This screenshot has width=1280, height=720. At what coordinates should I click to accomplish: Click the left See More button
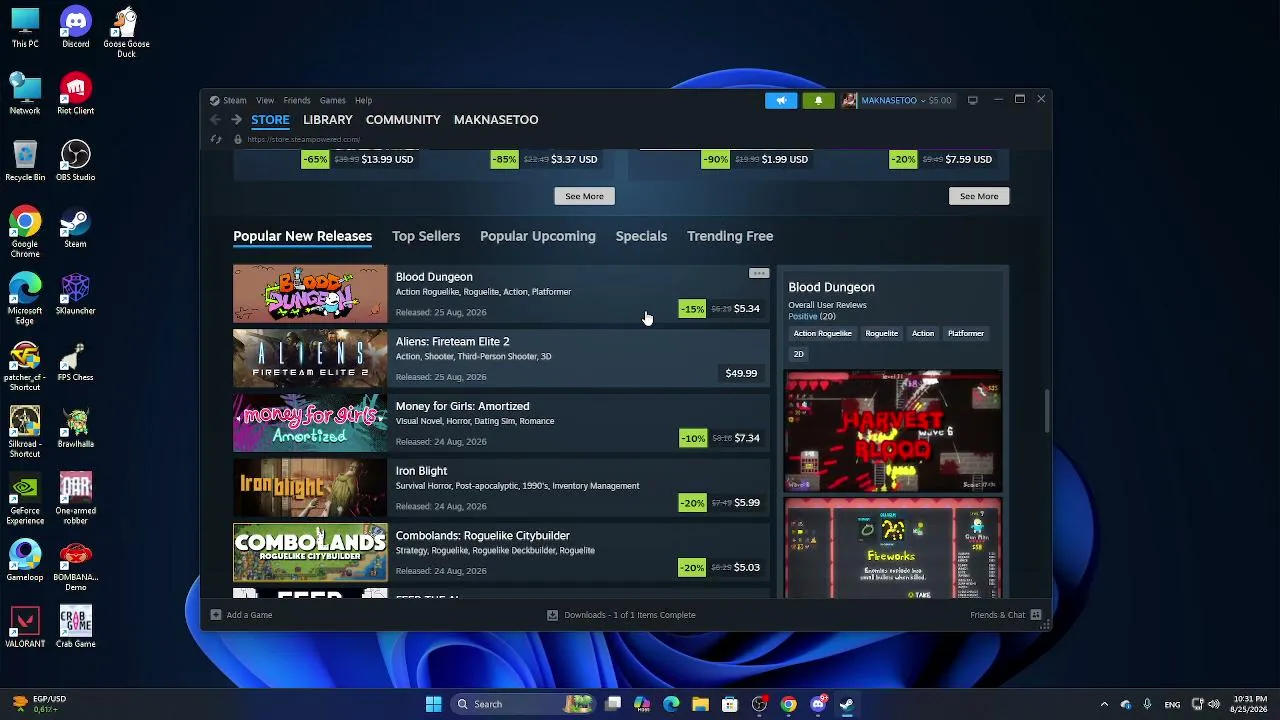tap(585, 196)
